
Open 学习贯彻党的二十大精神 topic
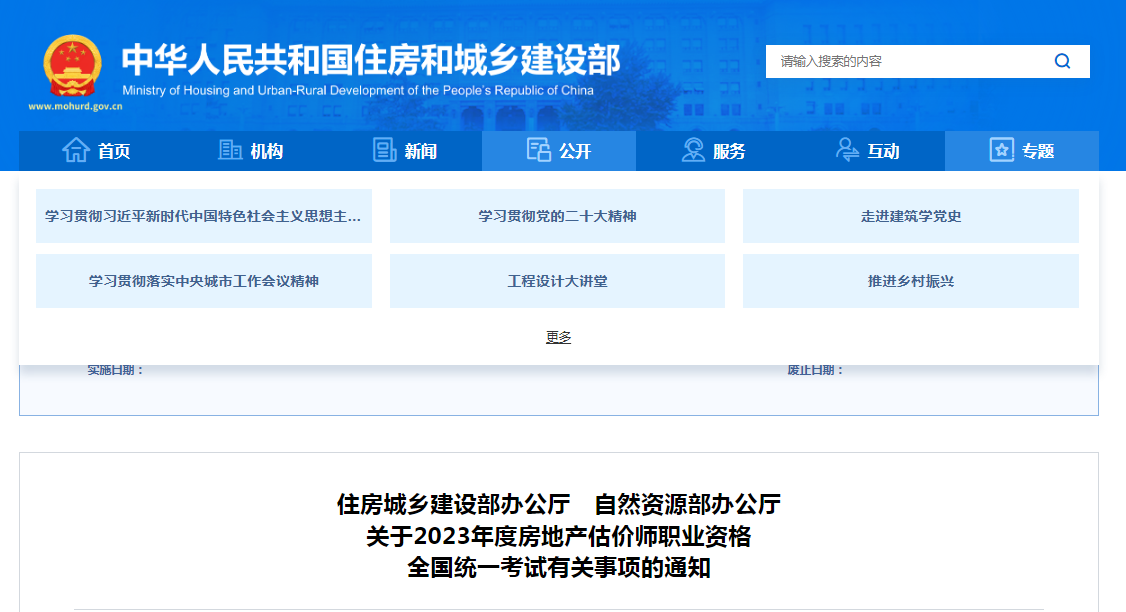pyautogui.click(x=557, y=216)
